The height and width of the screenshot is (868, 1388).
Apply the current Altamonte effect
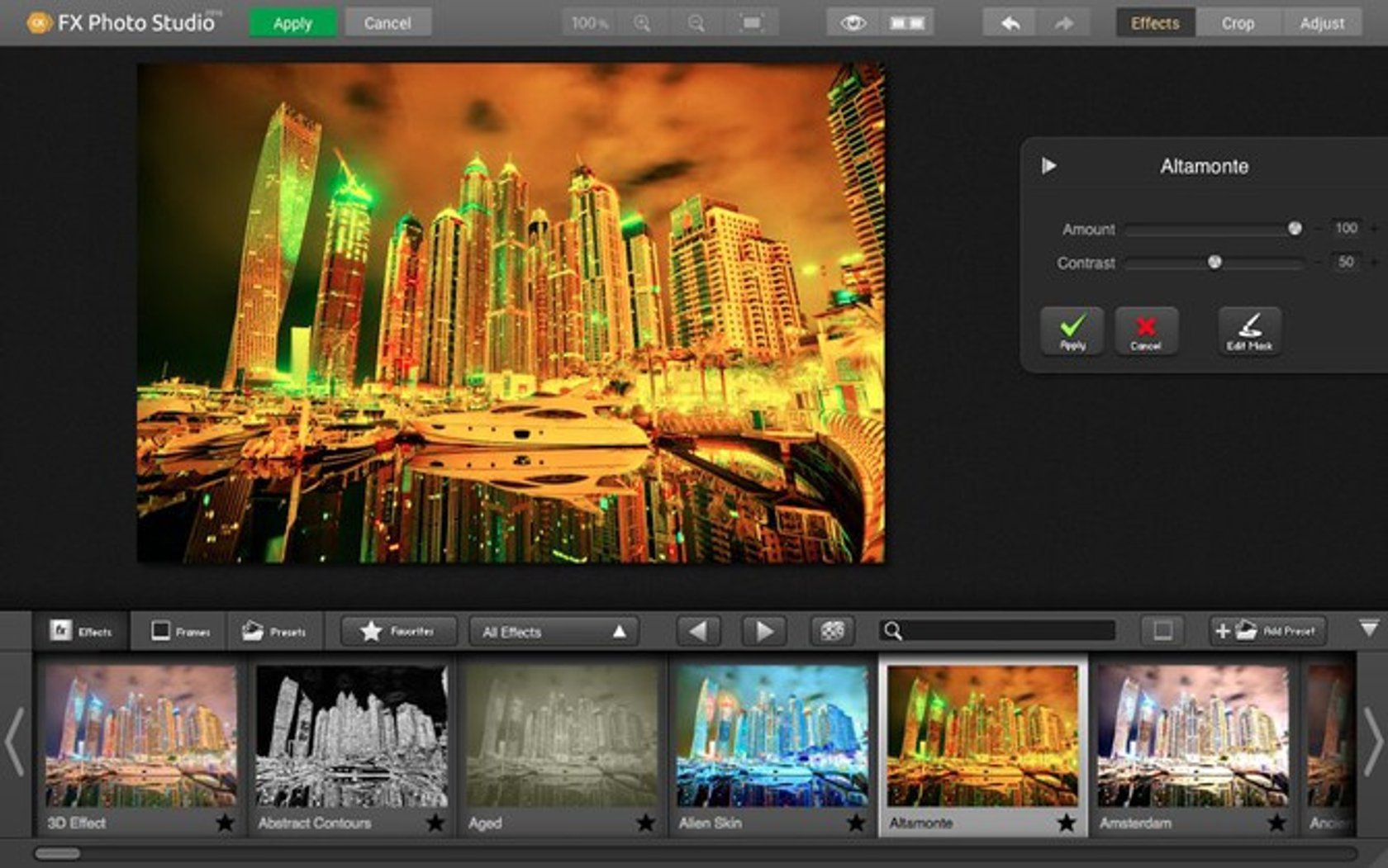[1071, 330]
